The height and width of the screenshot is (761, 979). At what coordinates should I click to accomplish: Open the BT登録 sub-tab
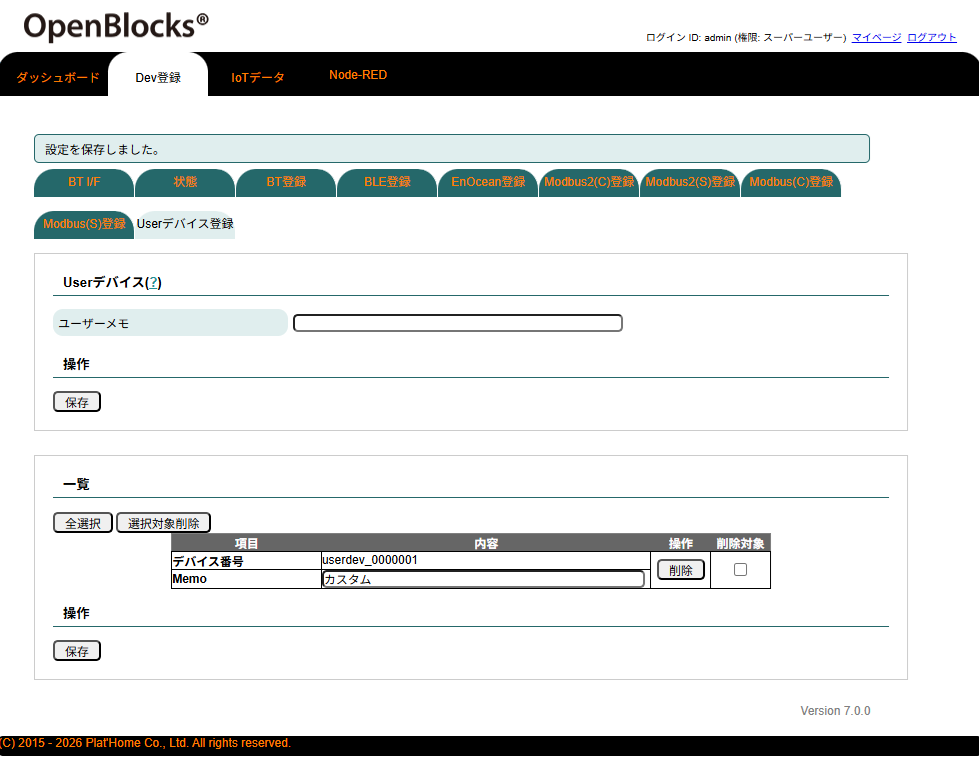286,182
